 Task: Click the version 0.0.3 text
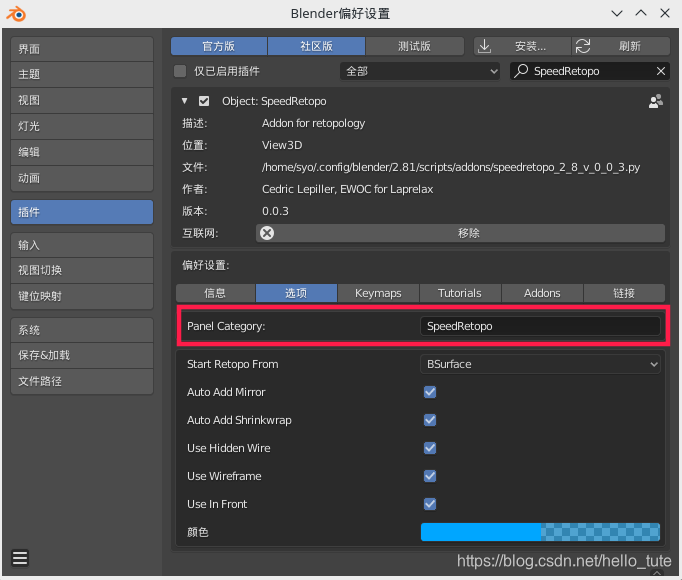point(275,211)
